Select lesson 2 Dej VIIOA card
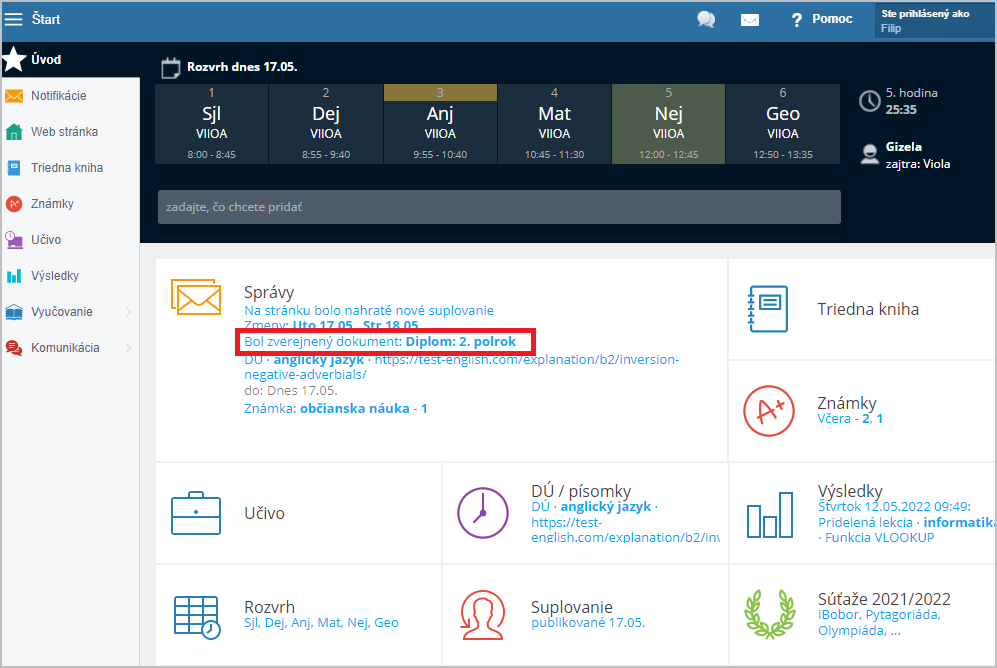This screenshot has height=668, width=997. pyautogui.click(x=326, y=124)
